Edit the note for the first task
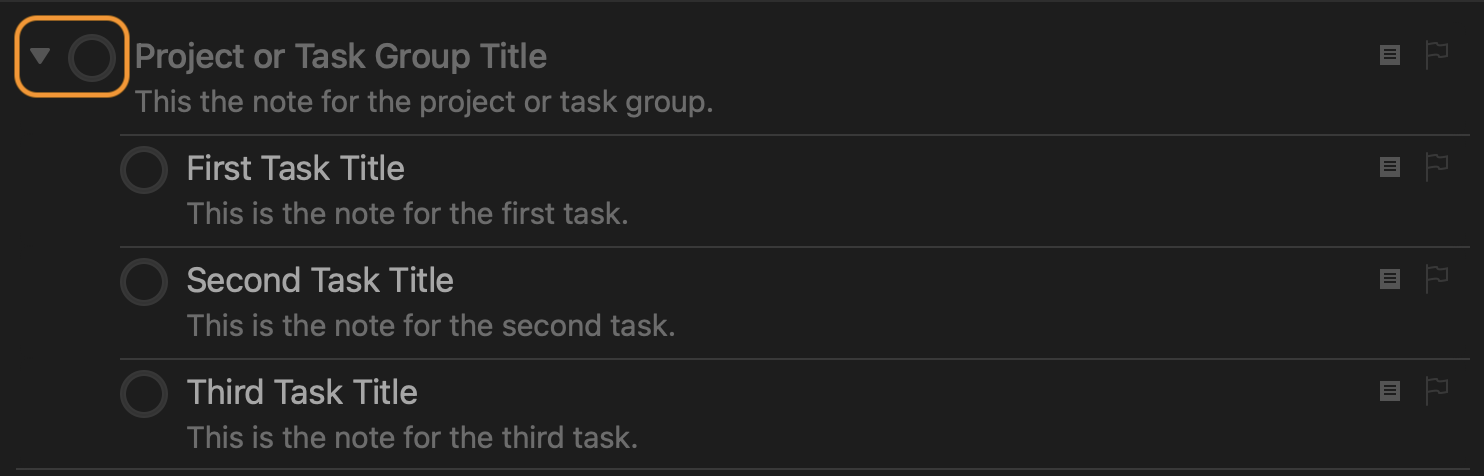This screenshot has width=1484, height=476. [407, 214]
